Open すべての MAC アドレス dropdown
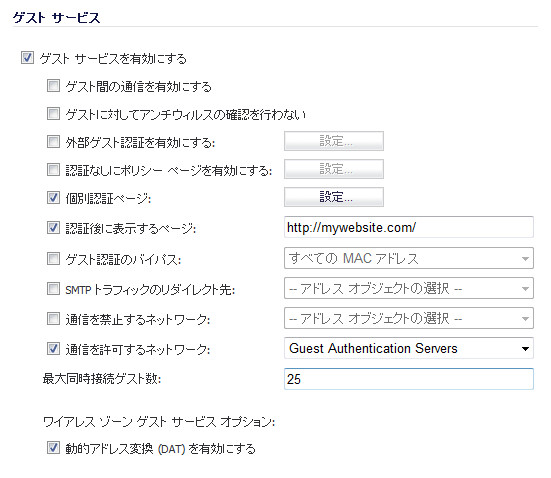The height and width of the screenshot is (478, 551). 409,258
